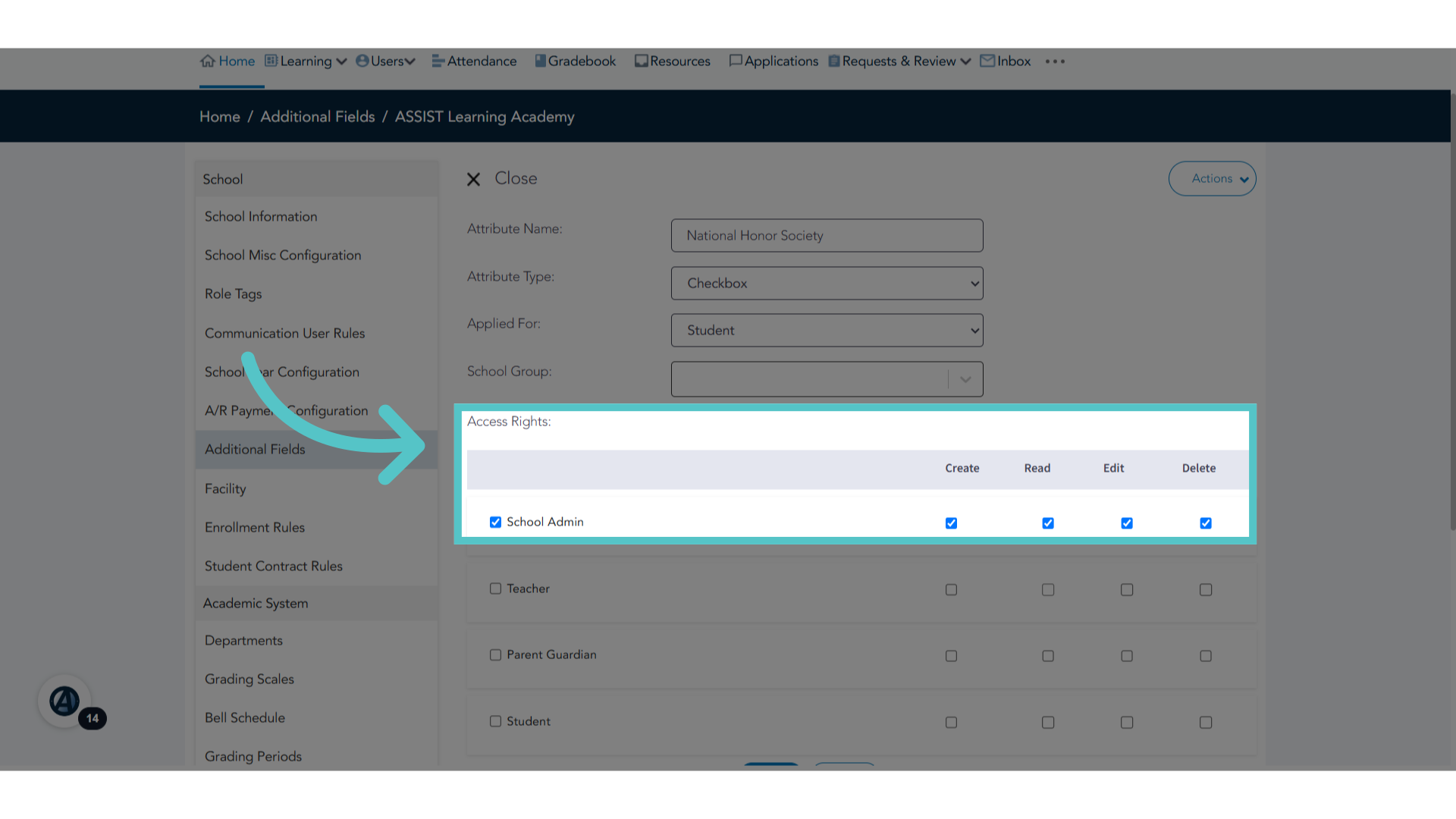This screenshot has width=1456, height=819.
Task: Click ASSIST Learning Academy breadcrumb
Action: coord(485,117)
